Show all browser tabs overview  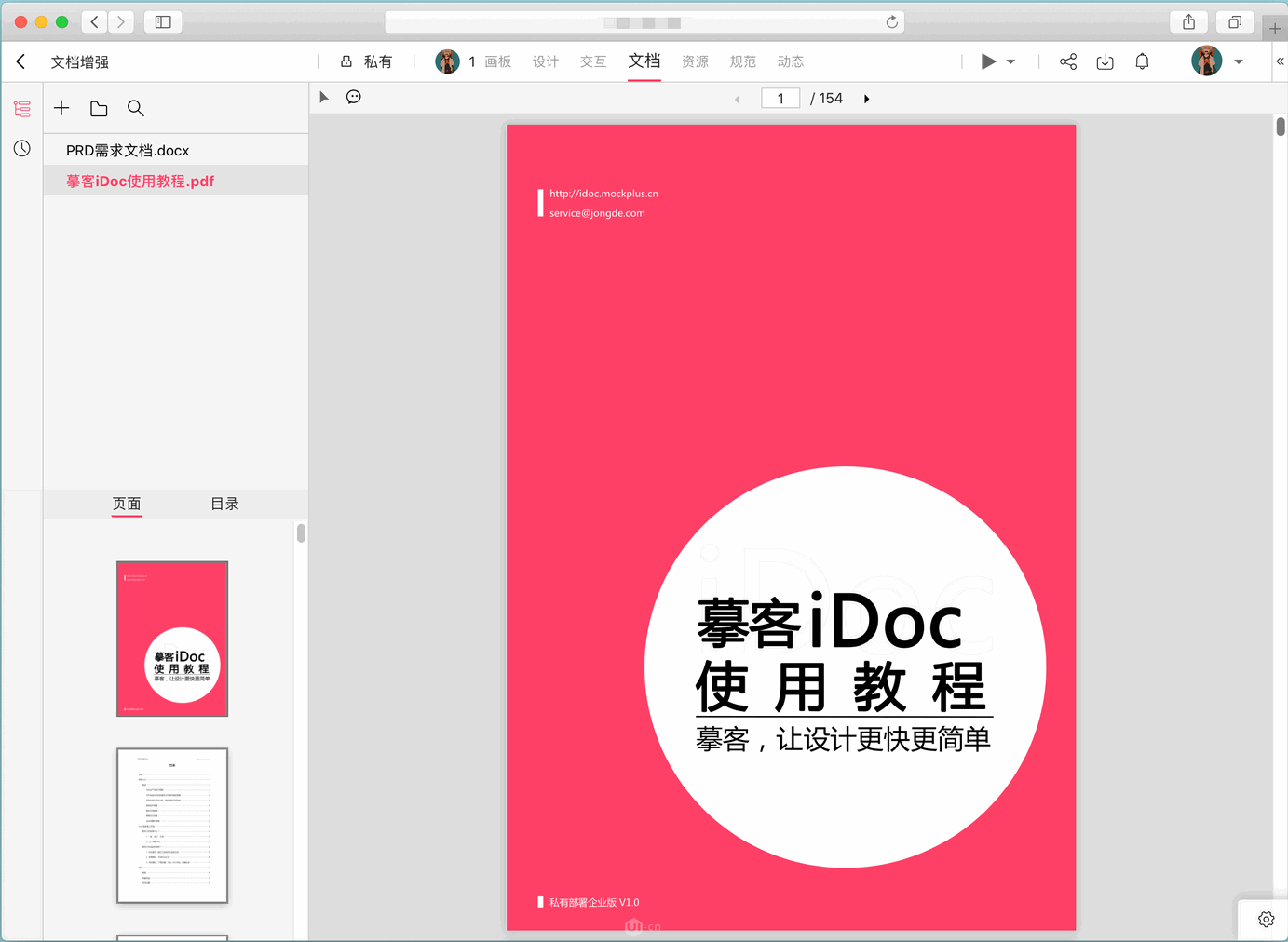click(x=1235, y=21)
